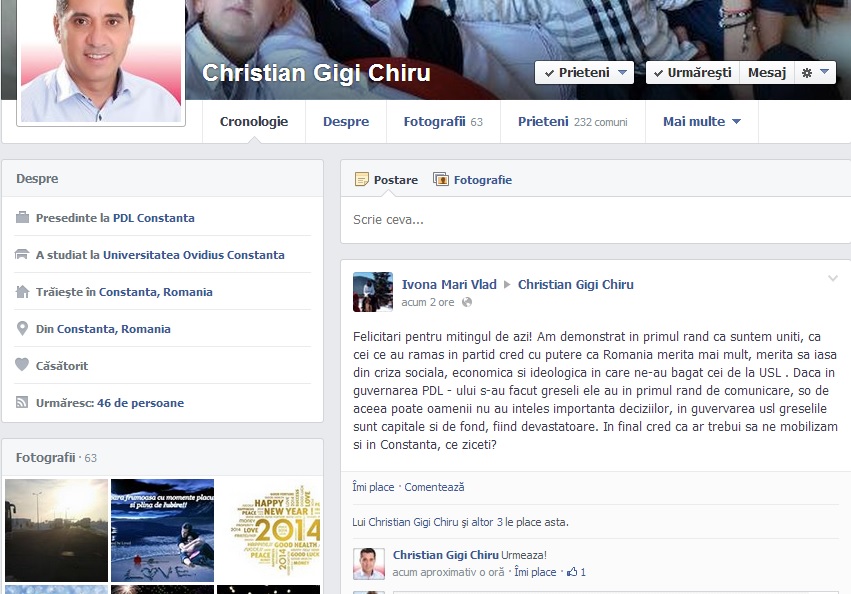Open the Happy New Year 2014 photo thumbnail
Screen dimensions: 851x594
coord(269,530)
